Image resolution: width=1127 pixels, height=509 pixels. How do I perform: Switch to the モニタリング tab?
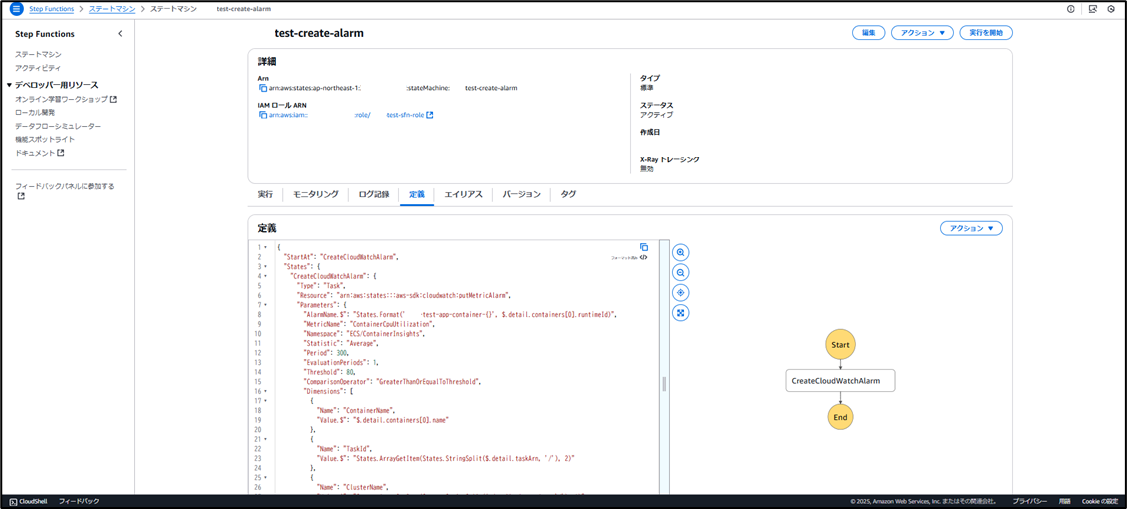point(316,194)
